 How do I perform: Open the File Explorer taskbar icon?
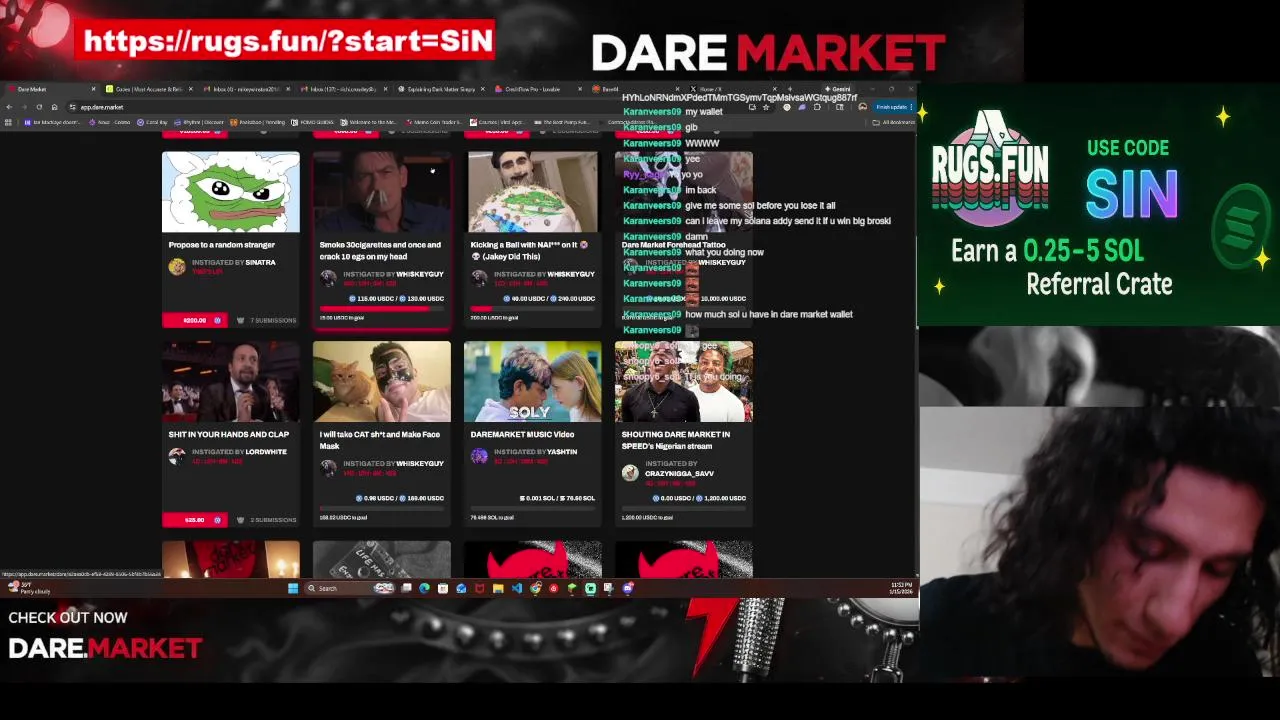[498, 588]
